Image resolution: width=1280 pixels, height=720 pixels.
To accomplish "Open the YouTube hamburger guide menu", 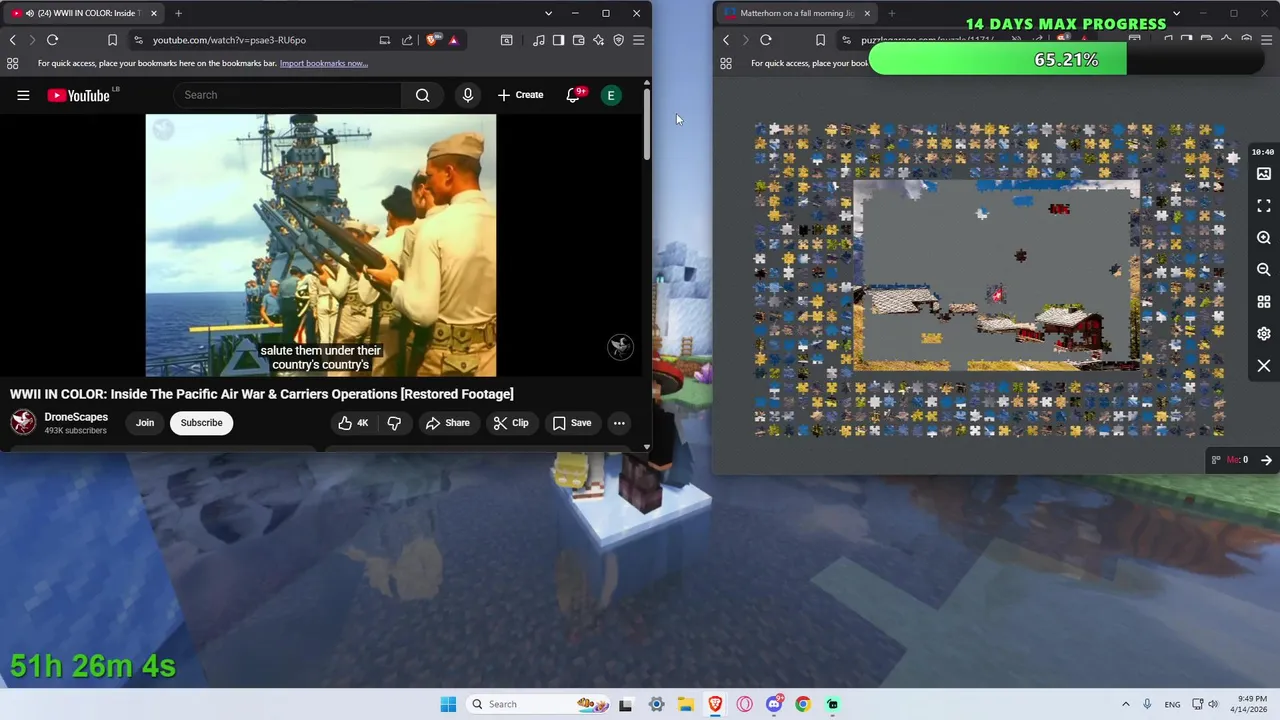I will point(23,95).
